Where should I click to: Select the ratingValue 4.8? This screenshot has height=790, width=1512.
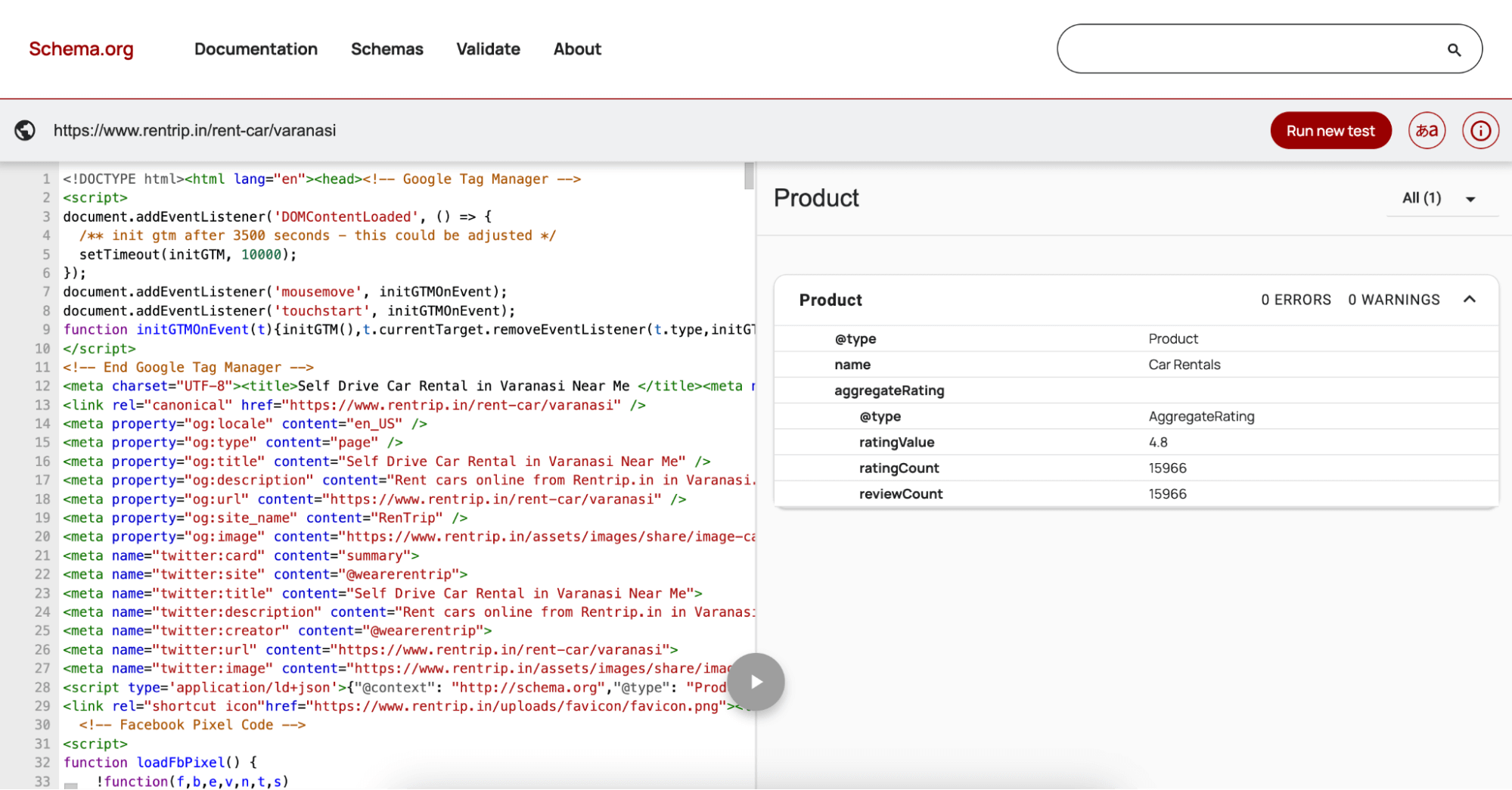tap(1158, 442)
